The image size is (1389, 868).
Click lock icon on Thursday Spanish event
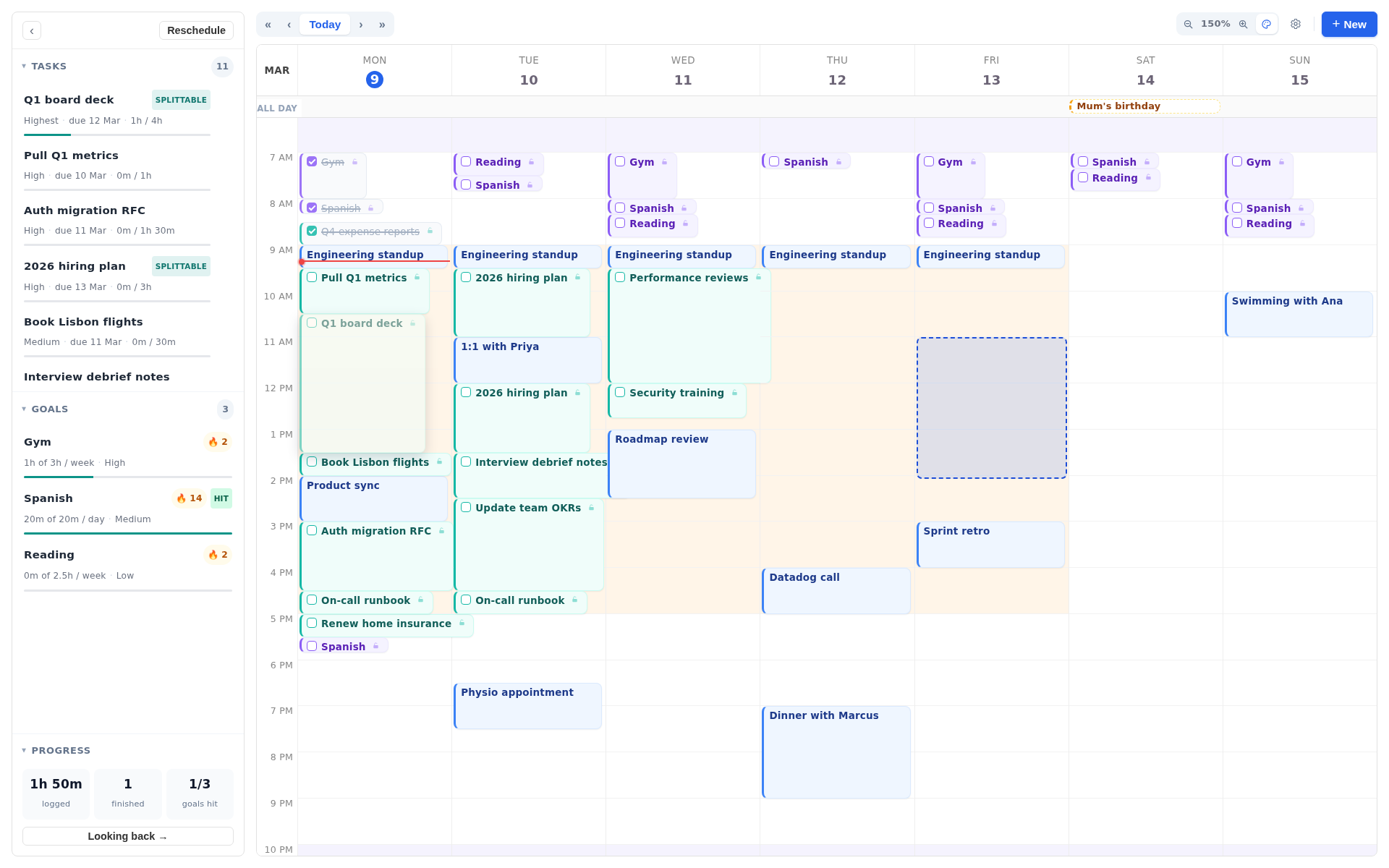838,162
